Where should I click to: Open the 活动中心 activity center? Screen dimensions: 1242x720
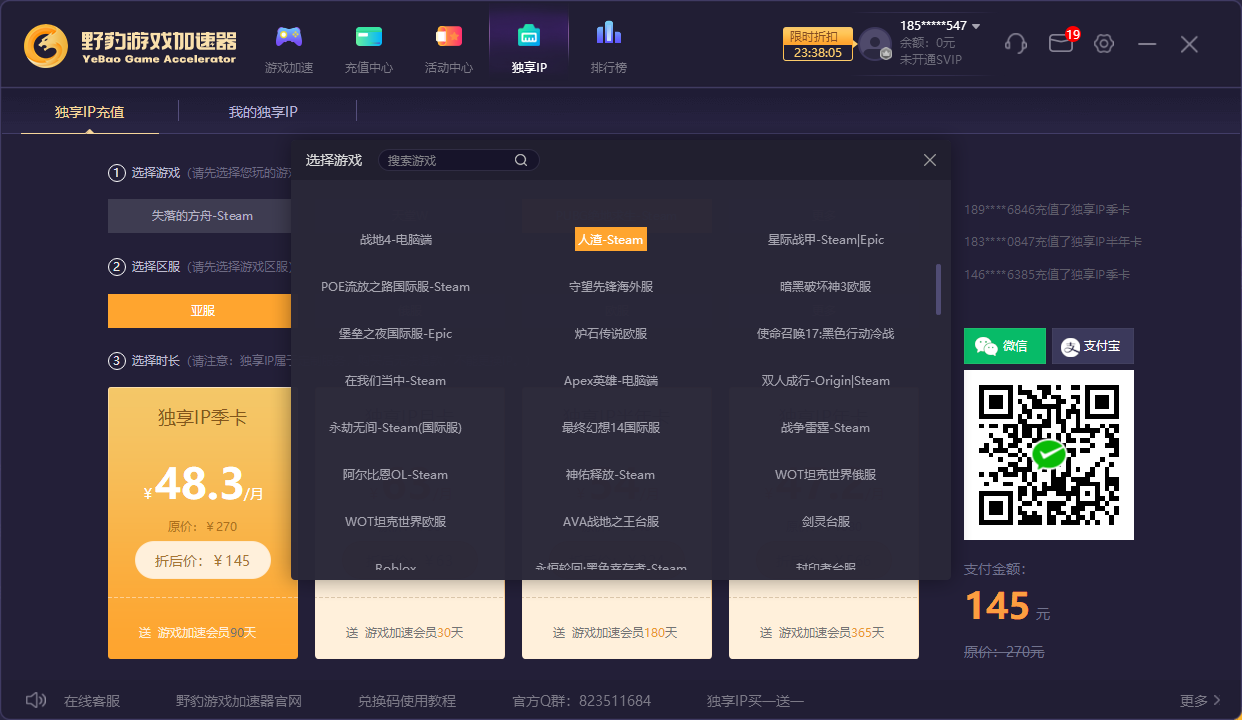pyautogui.click(x=449, y=50)
